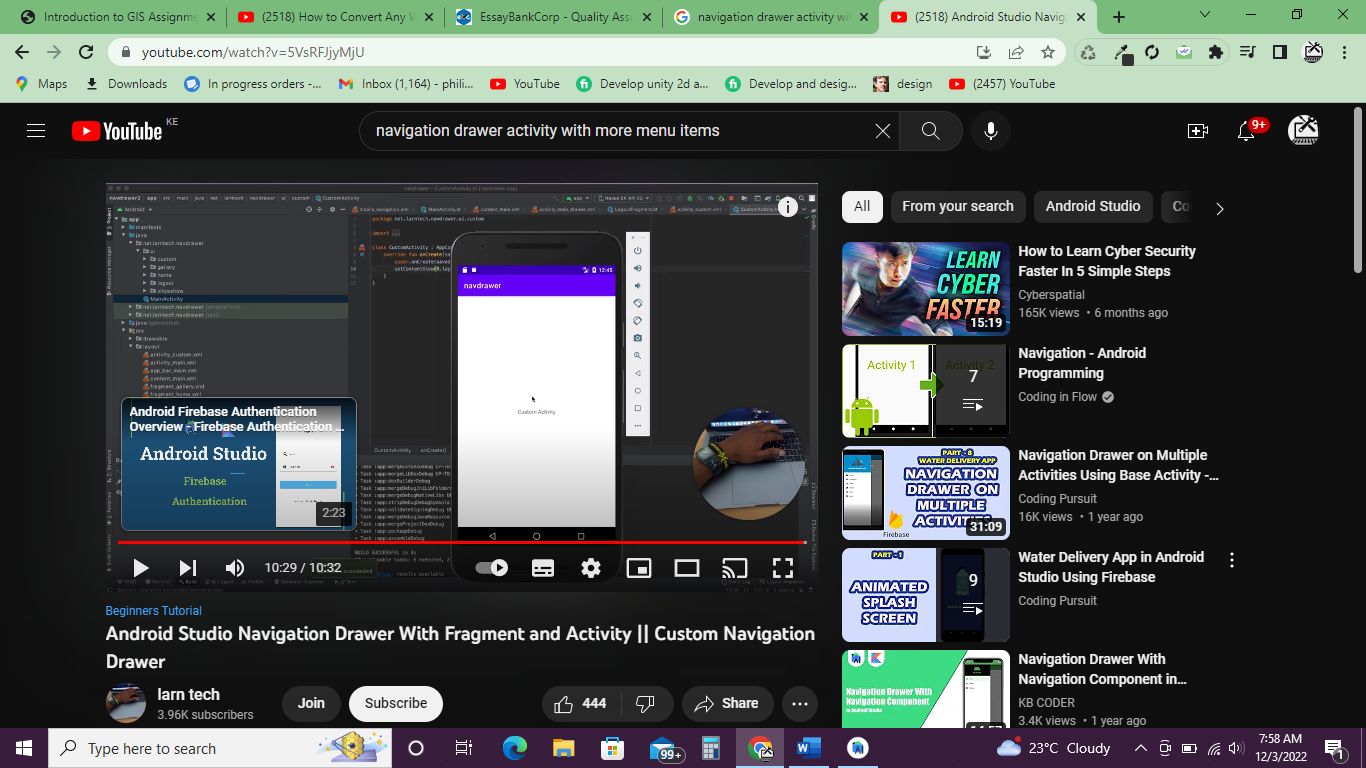Click the Beginners Tutorial link
The width and height of the screenshot is (1366, 768).
click(154, 611)
